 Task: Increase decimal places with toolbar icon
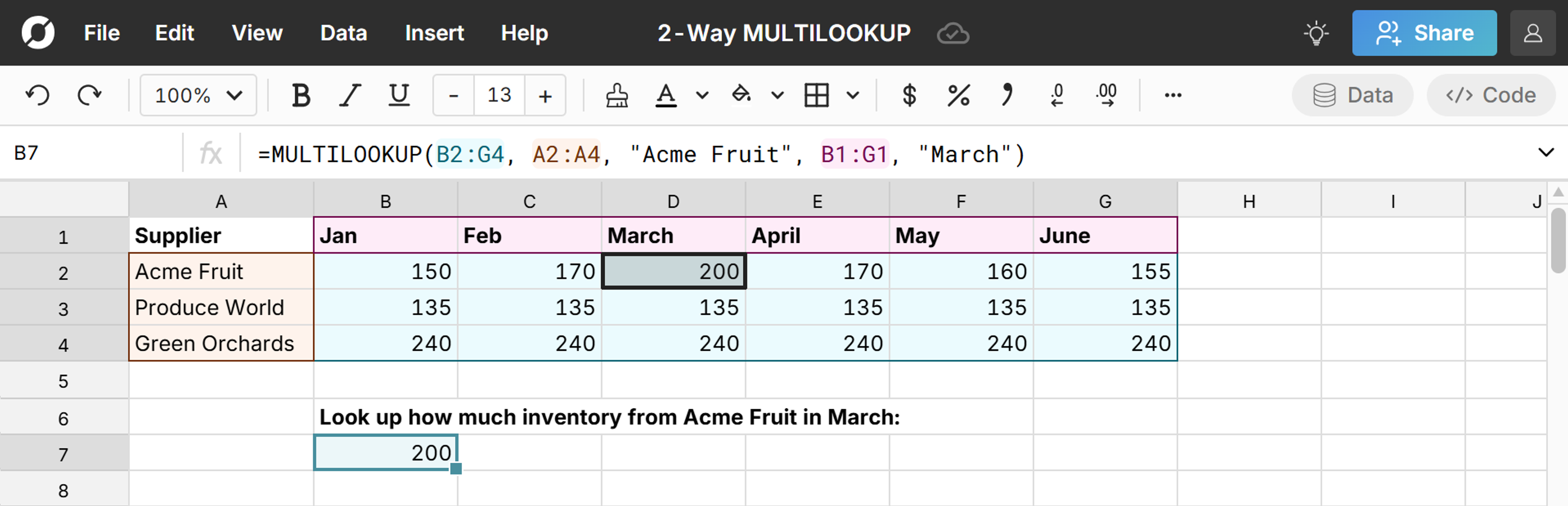coord(1105,95)
